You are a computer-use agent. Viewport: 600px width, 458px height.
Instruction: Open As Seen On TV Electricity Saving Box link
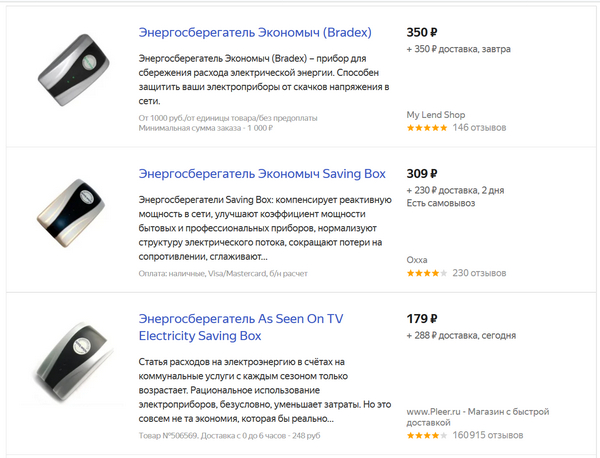(x=241, y=327)
